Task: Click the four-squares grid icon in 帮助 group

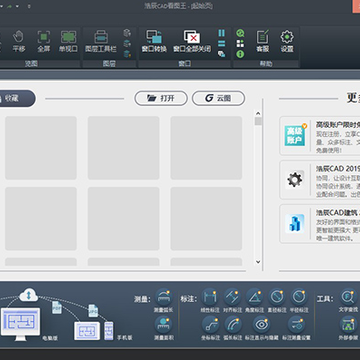Action: [x=240, y=43]
